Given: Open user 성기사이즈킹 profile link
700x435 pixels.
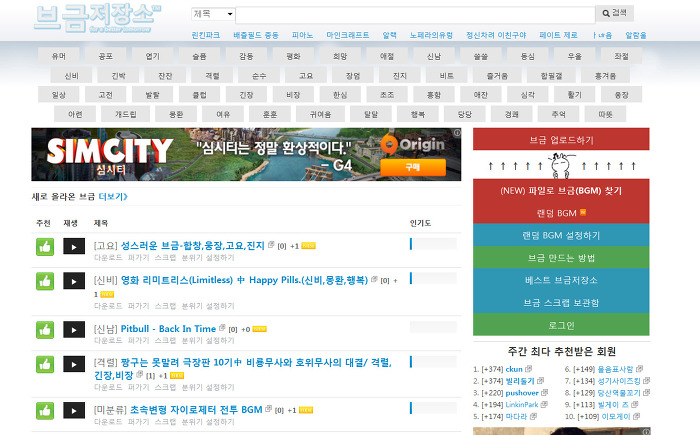Looking at the screenshot, I should [x=619, y=381].
